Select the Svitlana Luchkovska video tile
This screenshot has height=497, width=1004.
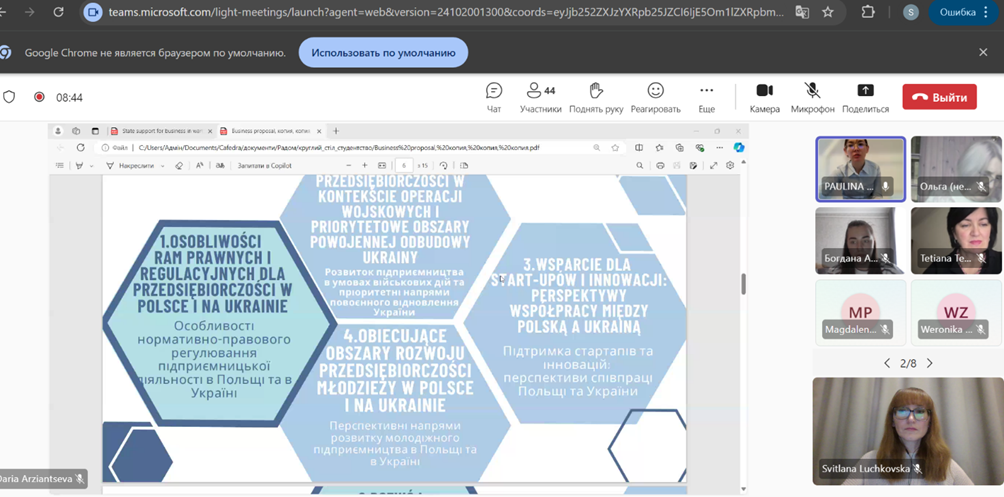point(908,430)
